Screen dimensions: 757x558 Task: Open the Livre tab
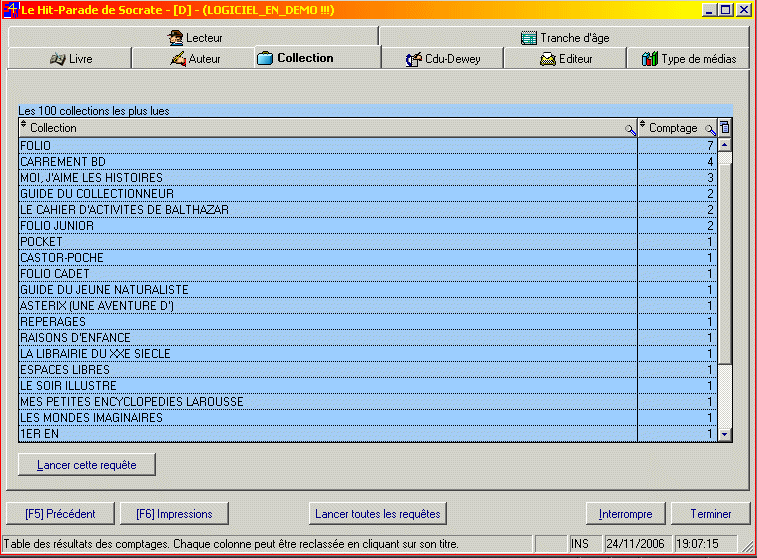coord(70,58)
